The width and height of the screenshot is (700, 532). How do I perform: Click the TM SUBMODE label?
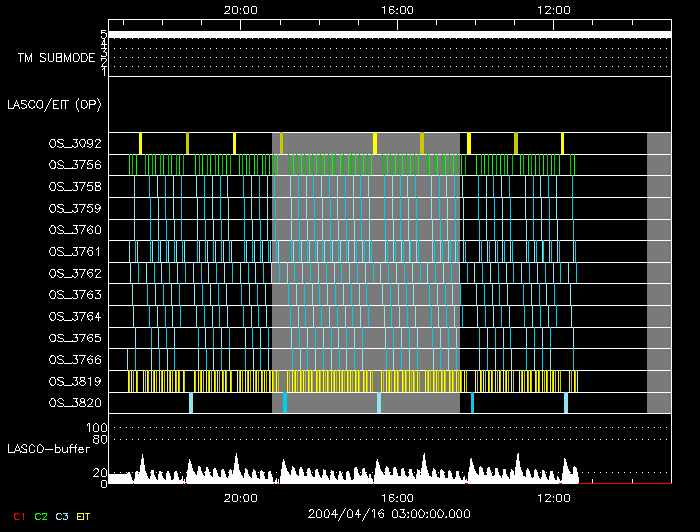56,58
